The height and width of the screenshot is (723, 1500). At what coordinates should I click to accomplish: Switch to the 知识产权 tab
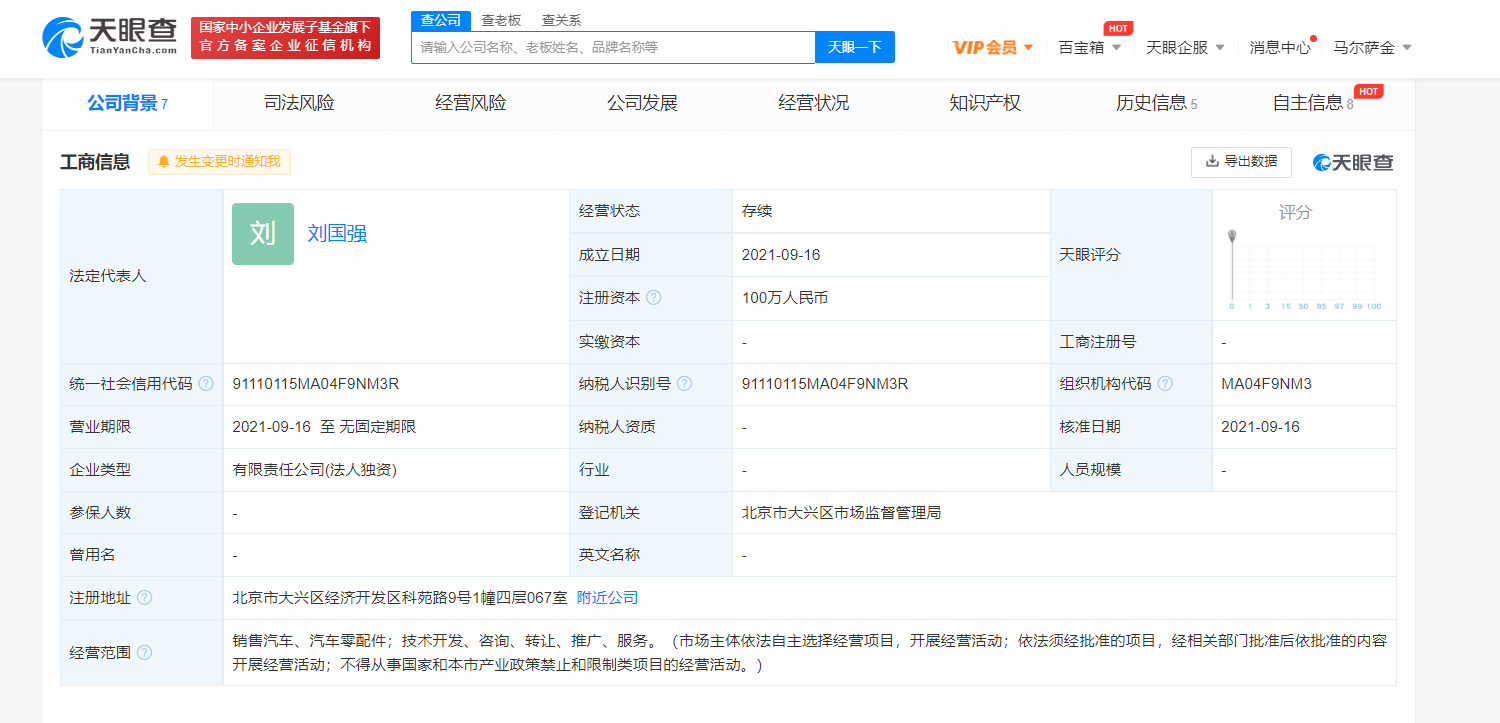(x=985, y=103)
